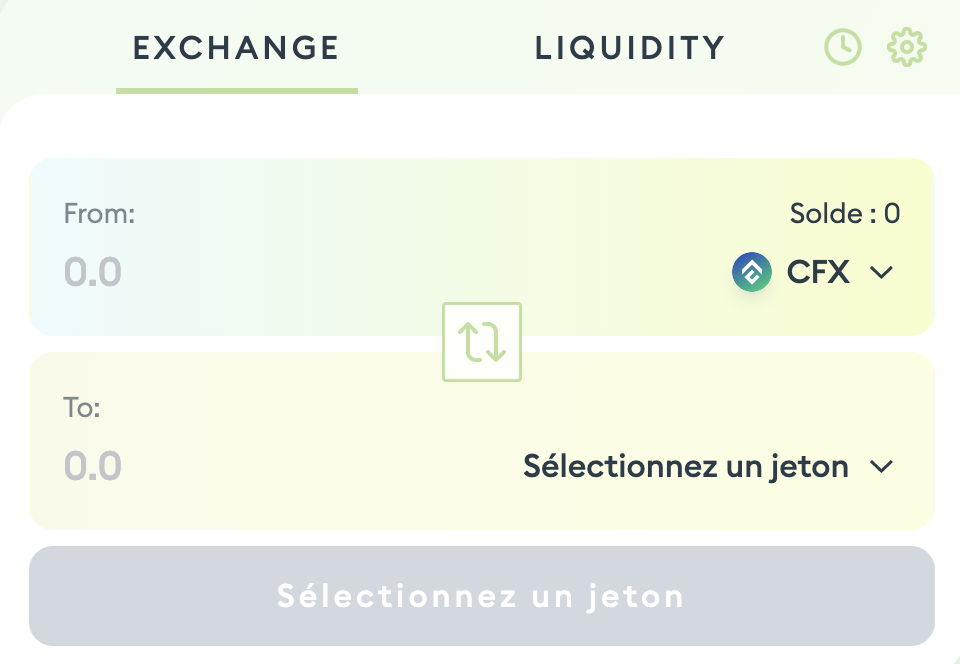Swap the From and To tokens
This screenshot has width=960, height=664.
[x=482, y=342]
